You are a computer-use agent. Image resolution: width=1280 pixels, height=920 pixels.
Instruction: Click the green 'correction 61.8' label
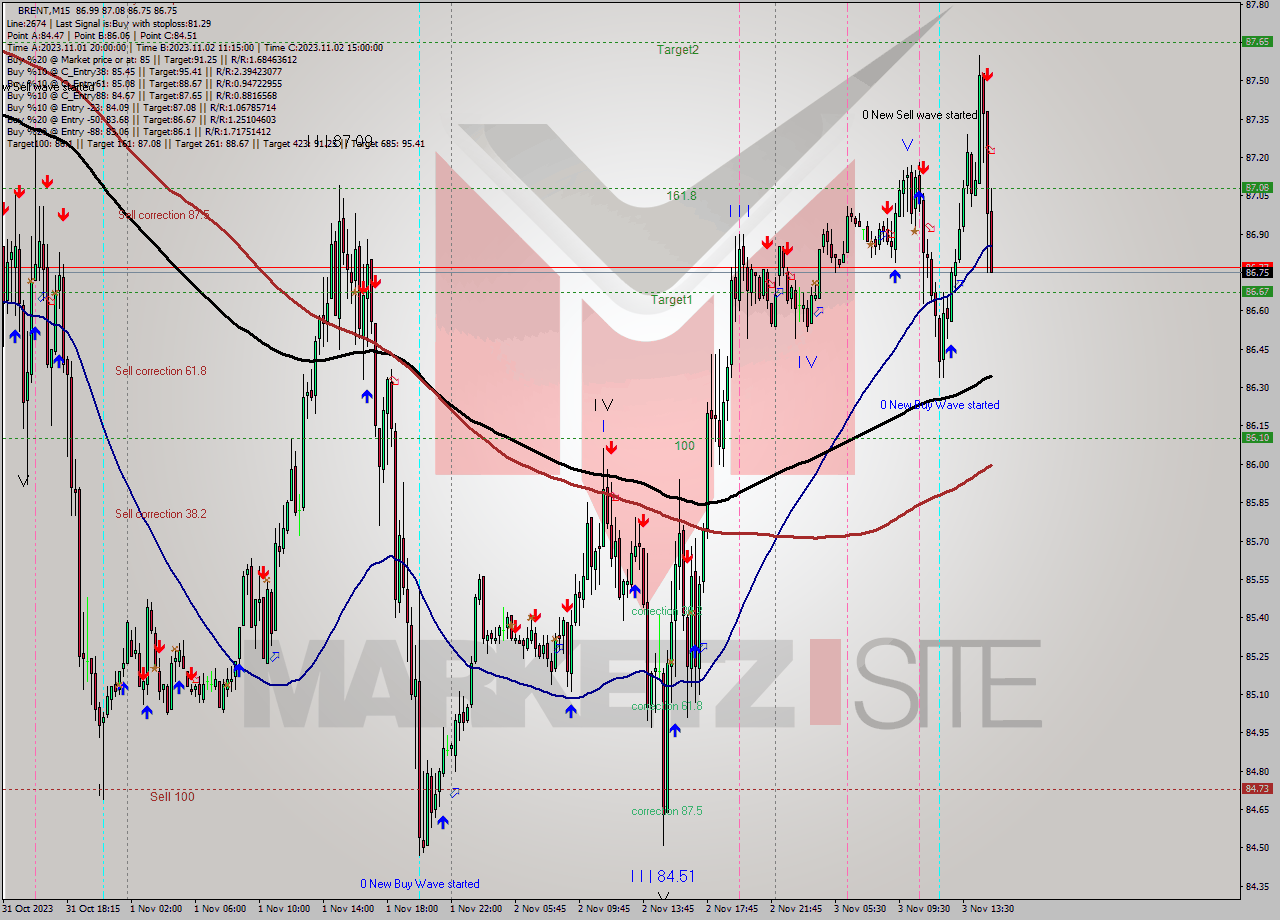tap(667, 706)
